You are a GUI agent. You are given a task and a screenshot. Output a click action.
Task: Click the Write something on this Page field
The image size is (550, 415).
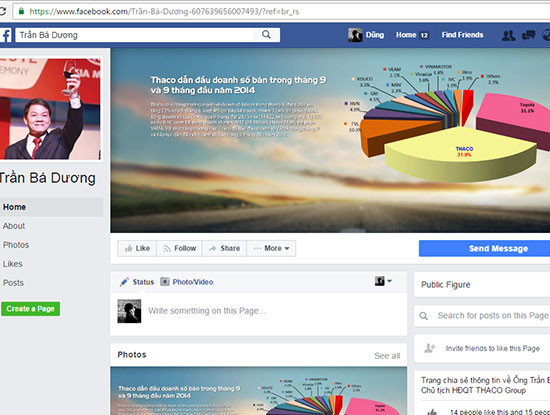pyautogui.click(x=207, y=311)
